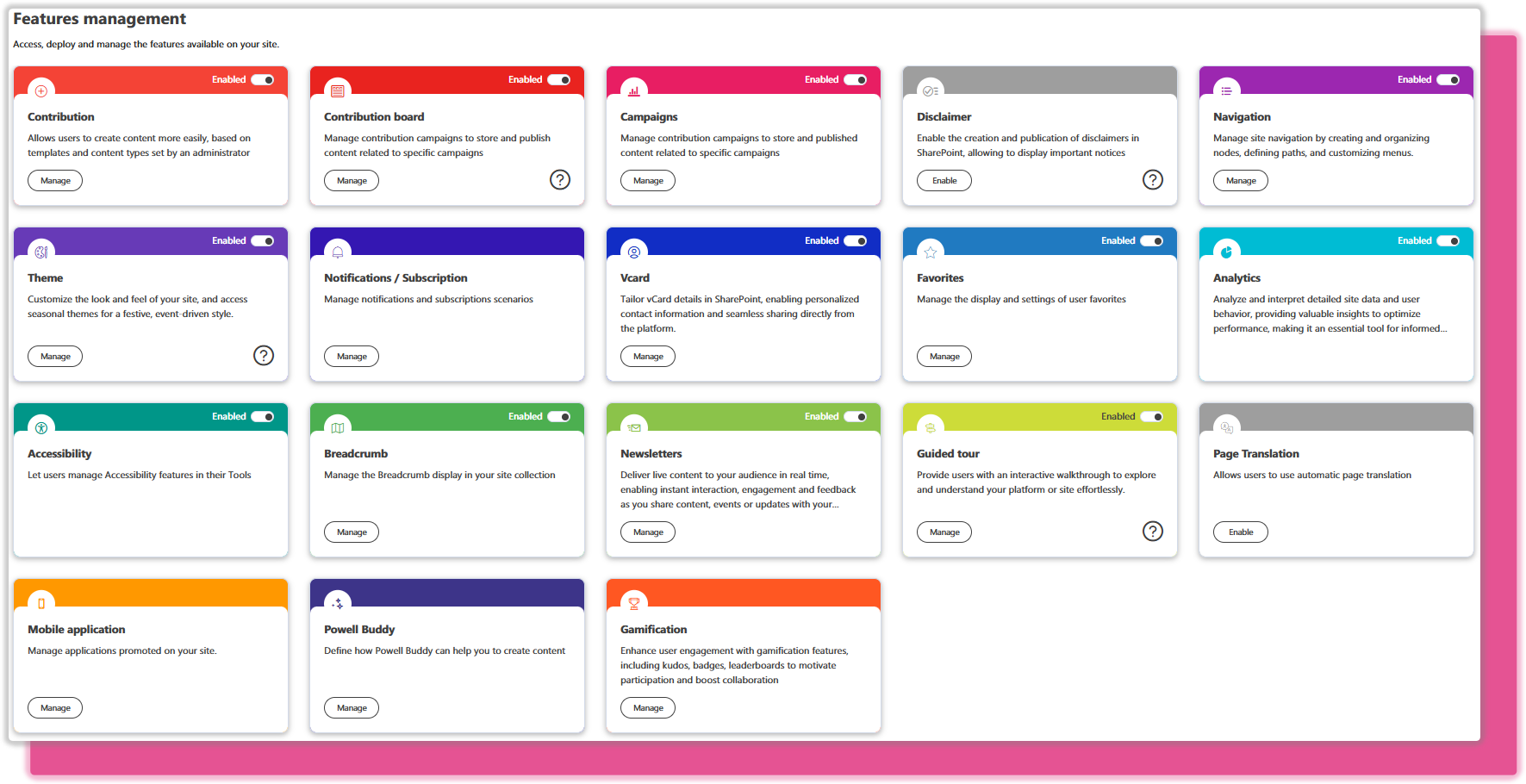The image size is (1526, 784).
Task: Click the Analytics card title
Action: 1236,277
